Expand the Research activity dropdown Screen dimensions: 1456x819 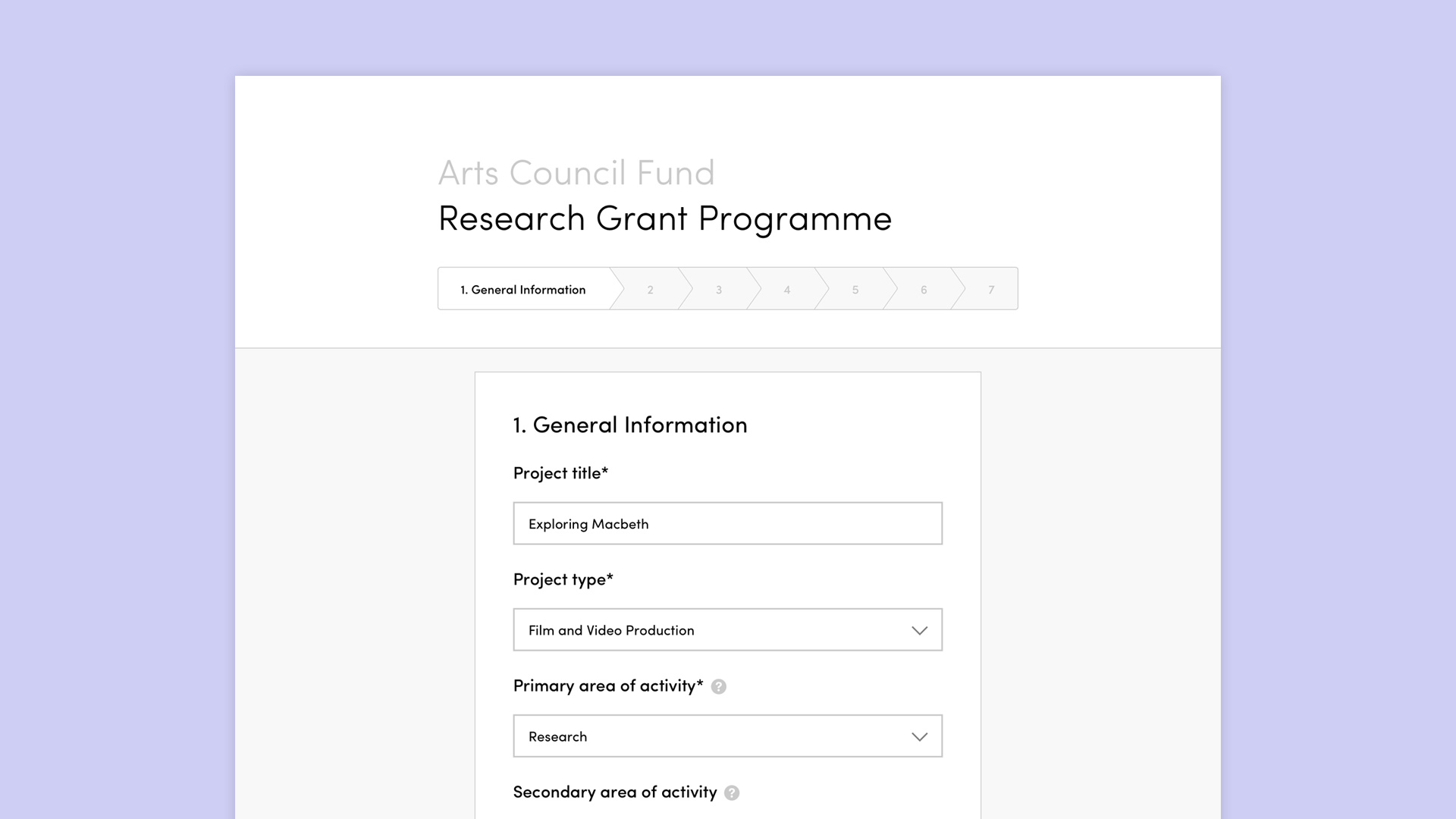[728, 736]
